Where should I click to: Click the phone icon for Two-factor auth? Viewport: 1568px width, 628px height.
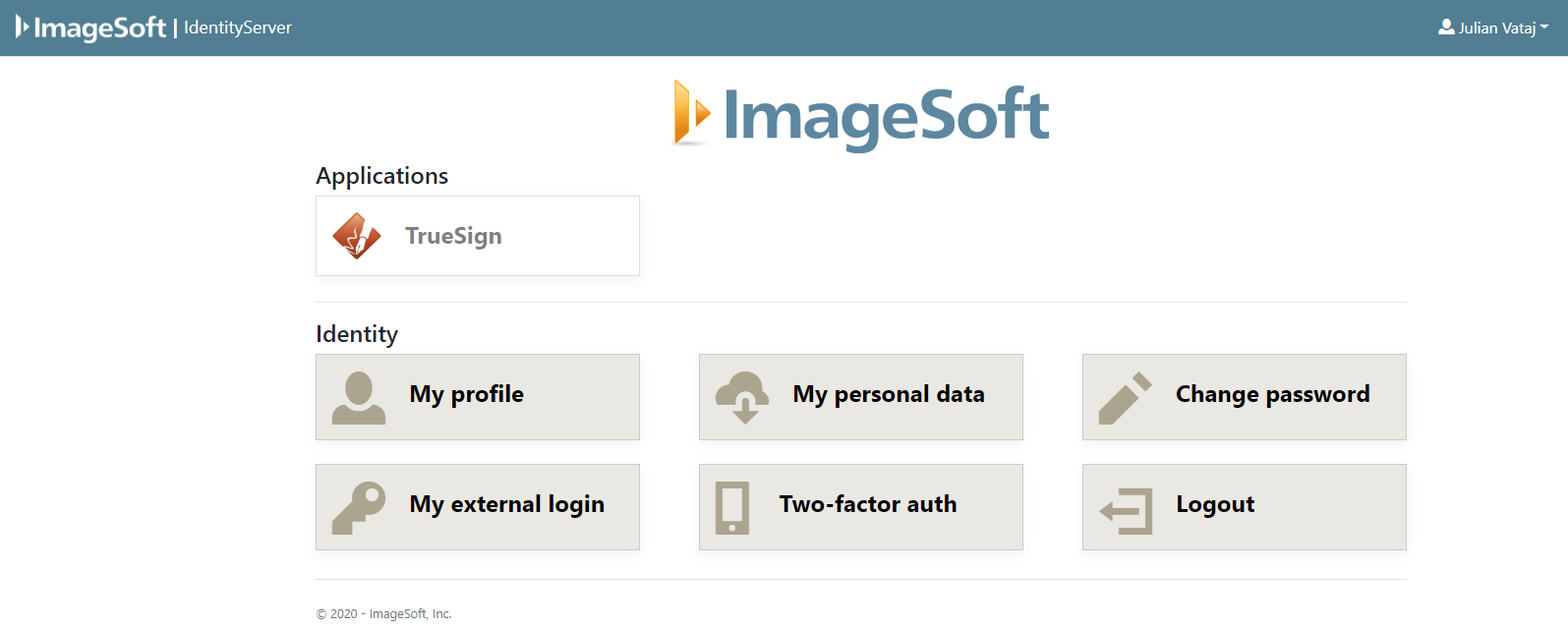pos(732,507)
